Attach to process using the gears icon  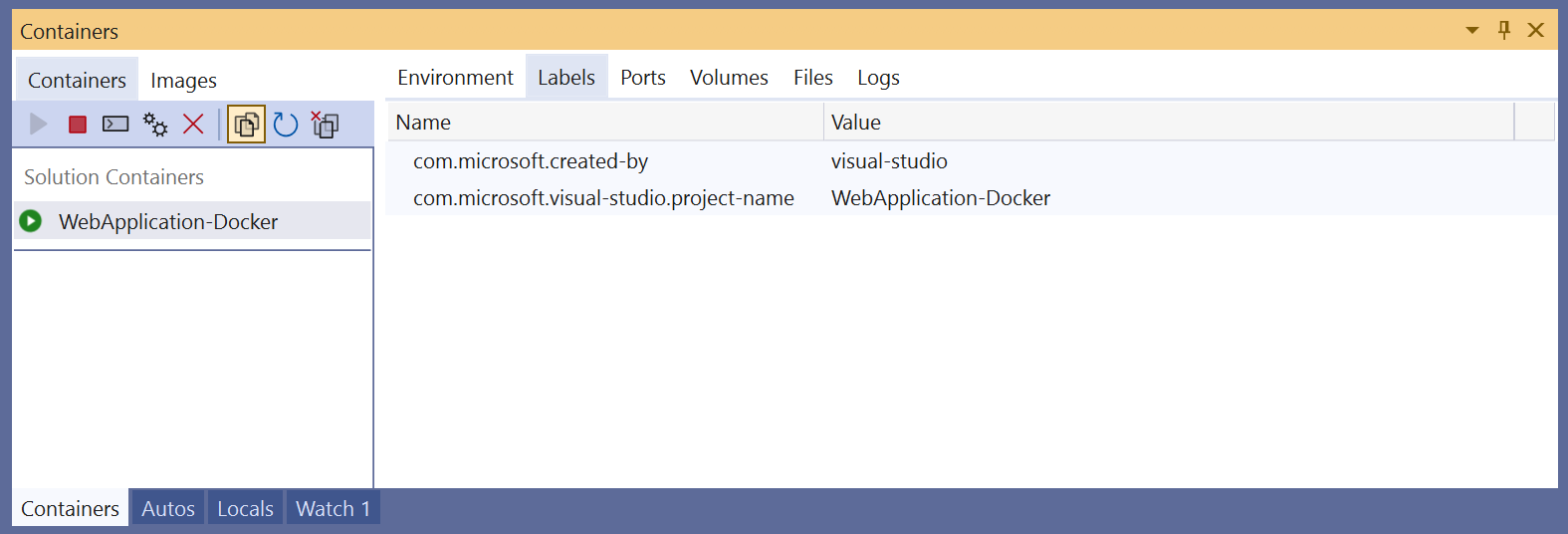point(155,125)
